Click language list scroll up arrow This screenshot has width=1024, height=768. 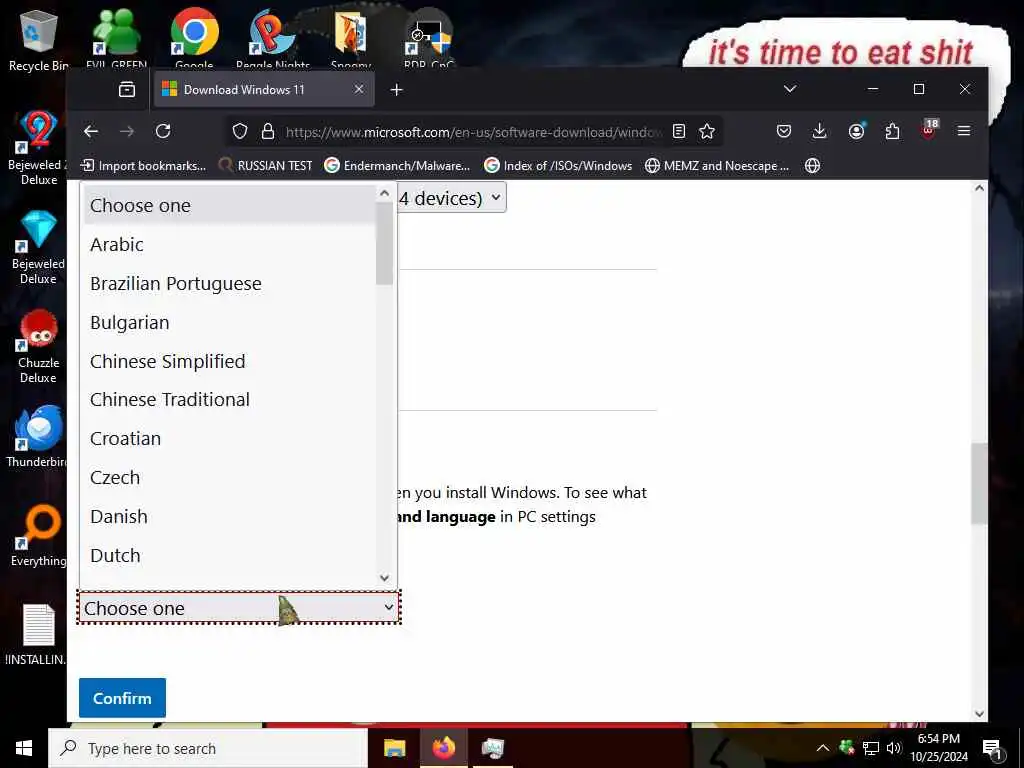click(384, 193)
